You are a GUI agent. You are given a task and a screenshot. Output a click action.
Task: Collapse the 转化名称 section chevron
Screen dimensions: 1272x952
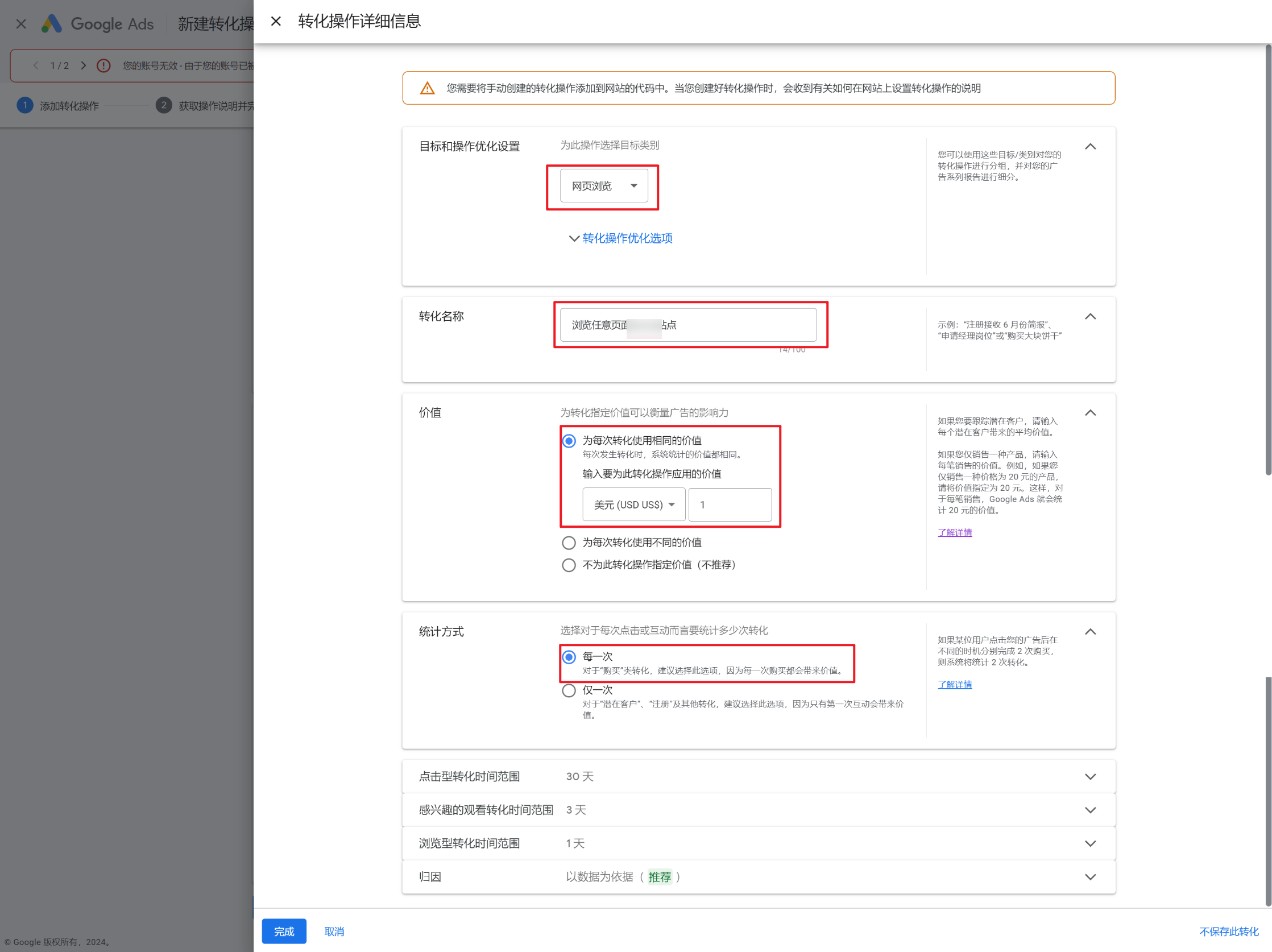[x=1089, y=316]
